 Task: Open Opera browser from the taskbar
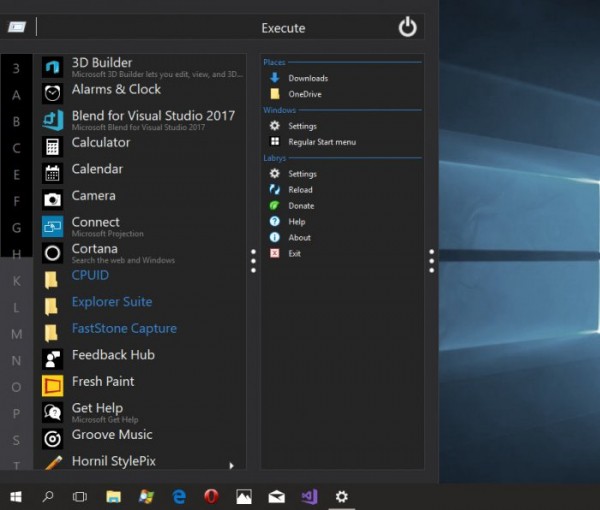(211, 497)
